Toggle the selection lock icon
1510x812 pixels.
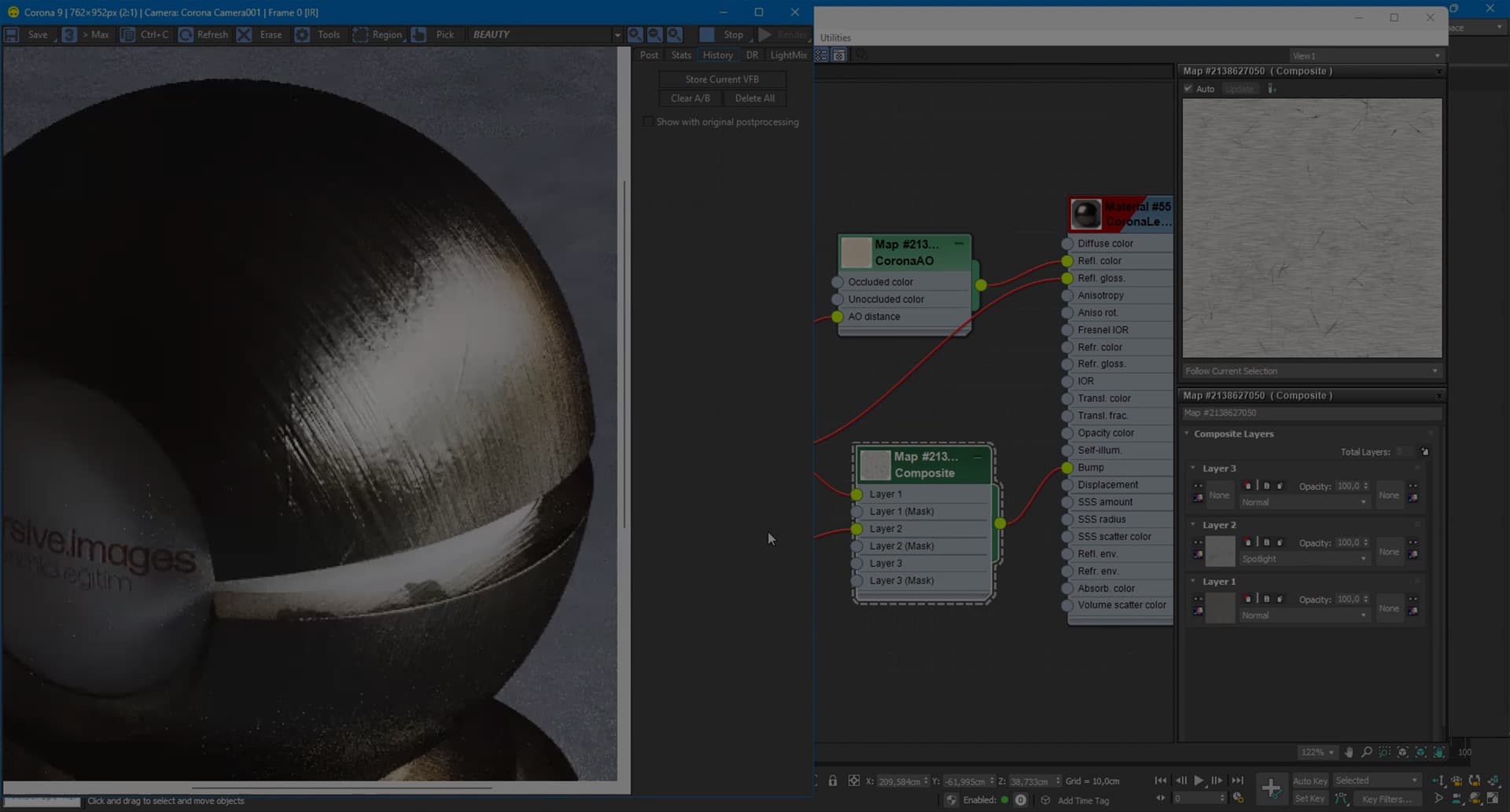tap(832, 781)
